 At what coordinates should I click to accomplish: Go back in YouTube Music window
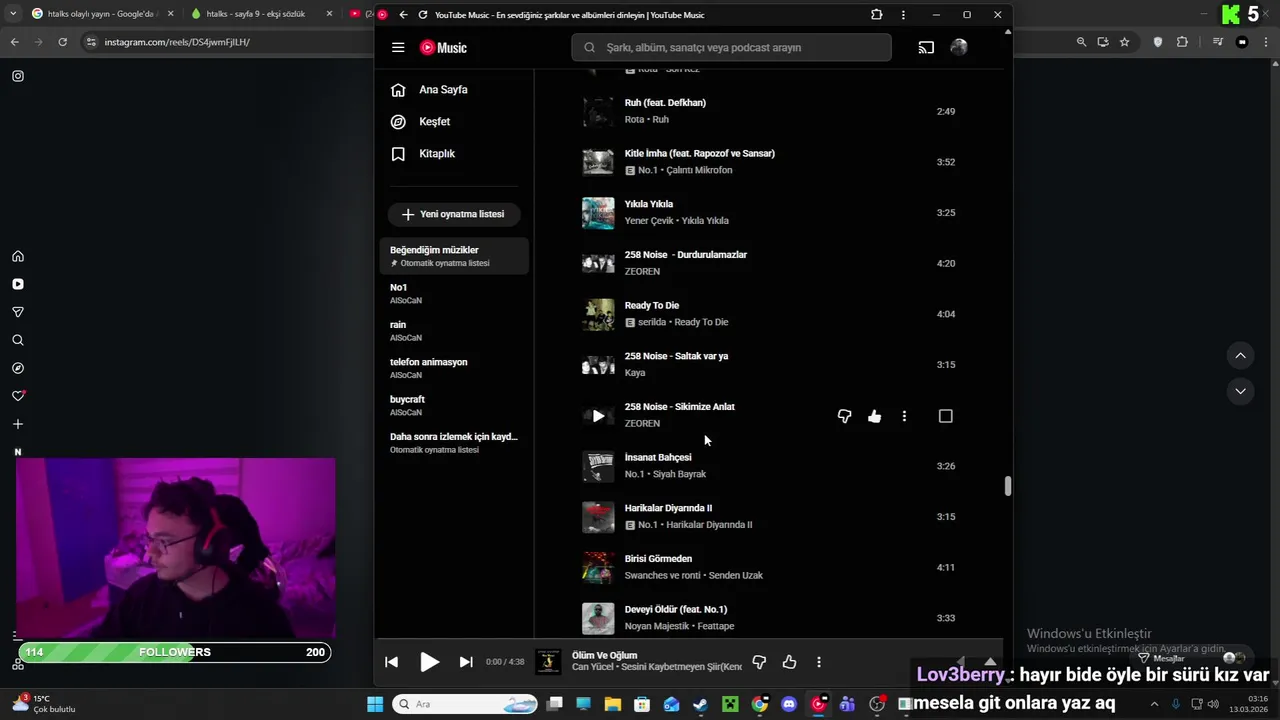403,15
